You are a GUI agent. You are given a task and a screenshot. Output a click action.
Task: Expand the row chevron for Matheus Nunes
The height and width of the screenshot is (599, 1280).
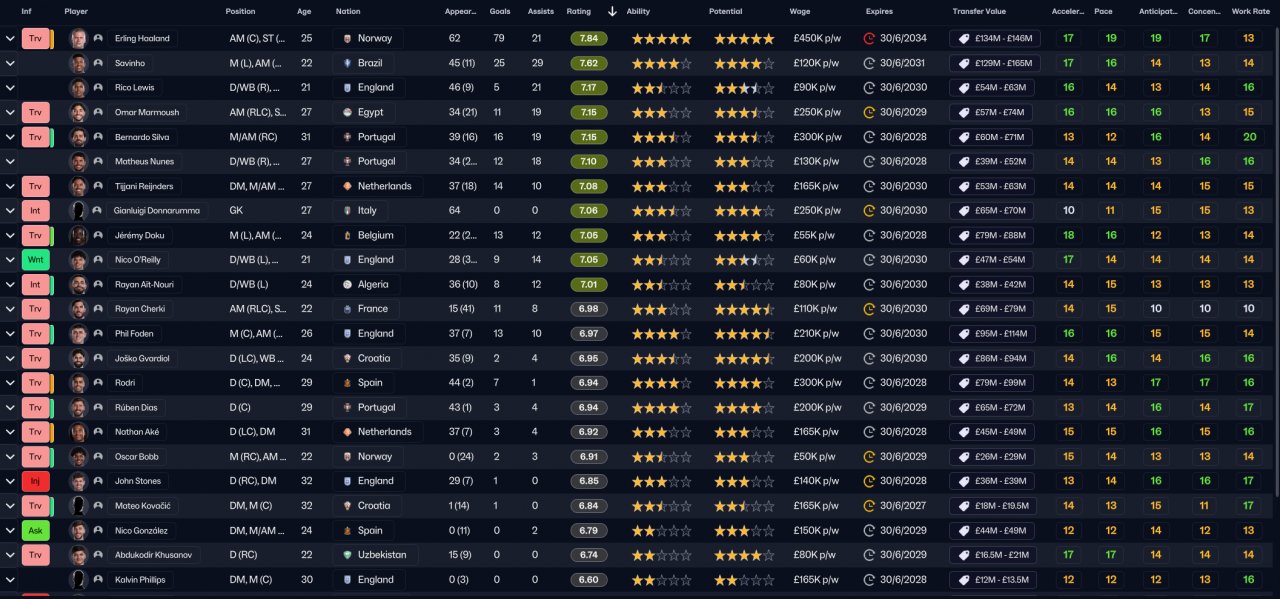[10, 161]
